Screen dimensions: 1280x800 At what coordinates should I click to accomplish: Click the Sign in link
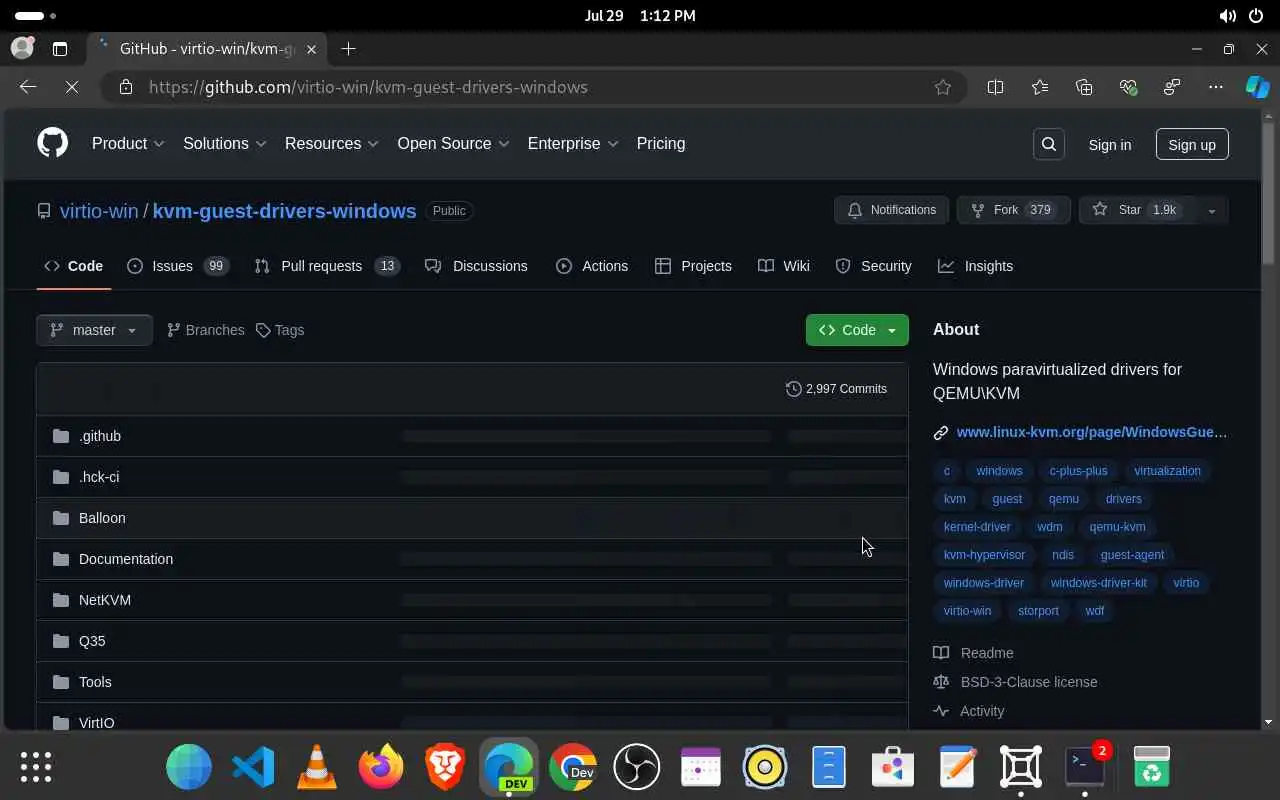(1110, 144)
